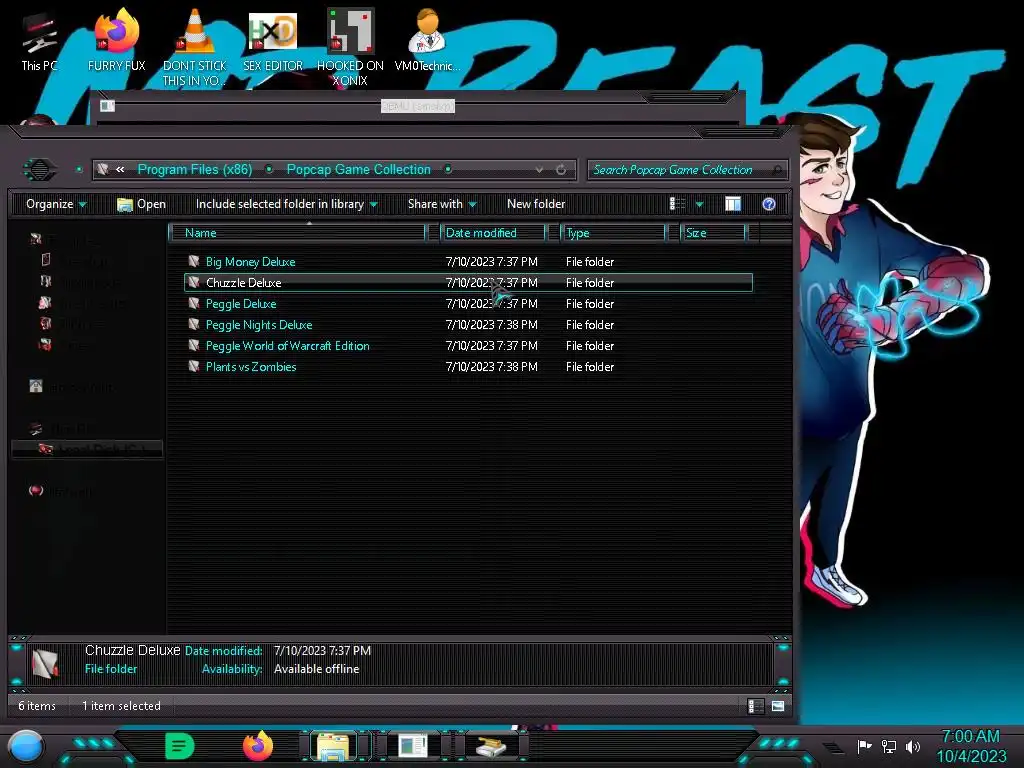Switch to details view in status bar

tap(756, 706)
